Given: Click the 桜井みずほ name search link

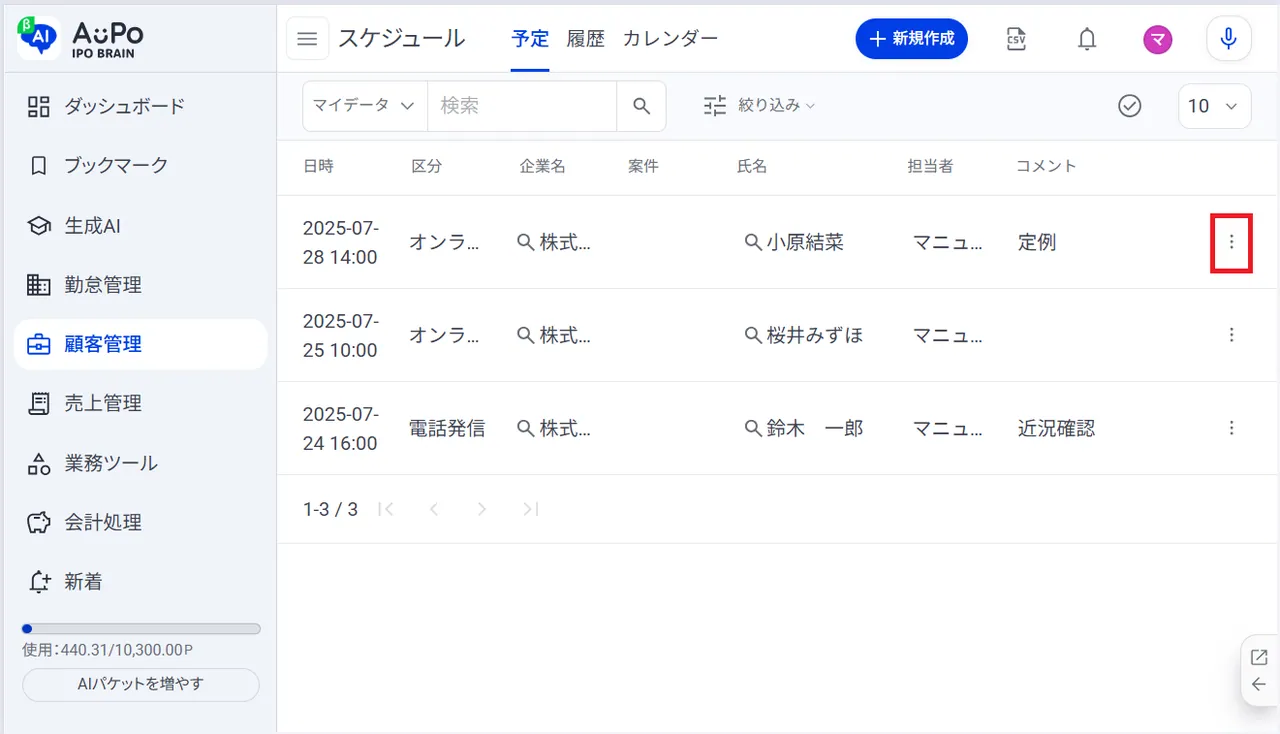Looking at the screenshot, I should [x=804, y=335].
